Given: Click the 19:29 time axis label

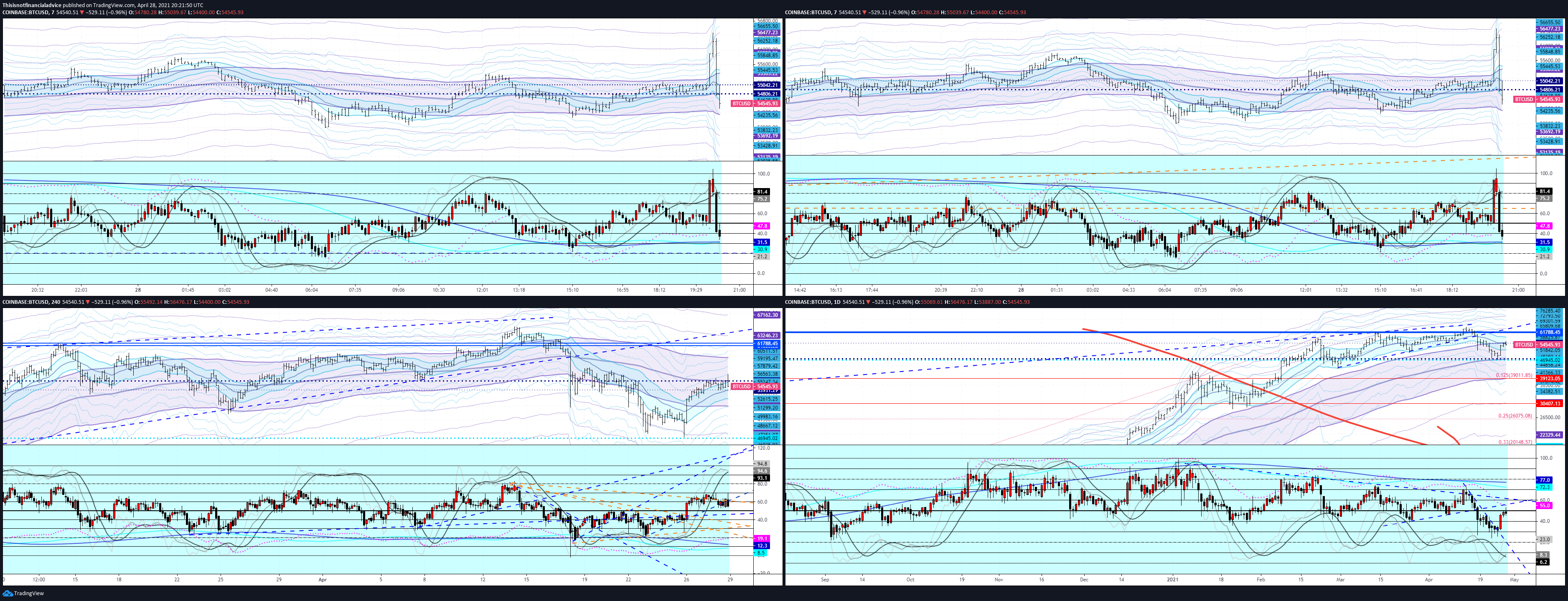Looking at the screenshot, I should [696, 290].
